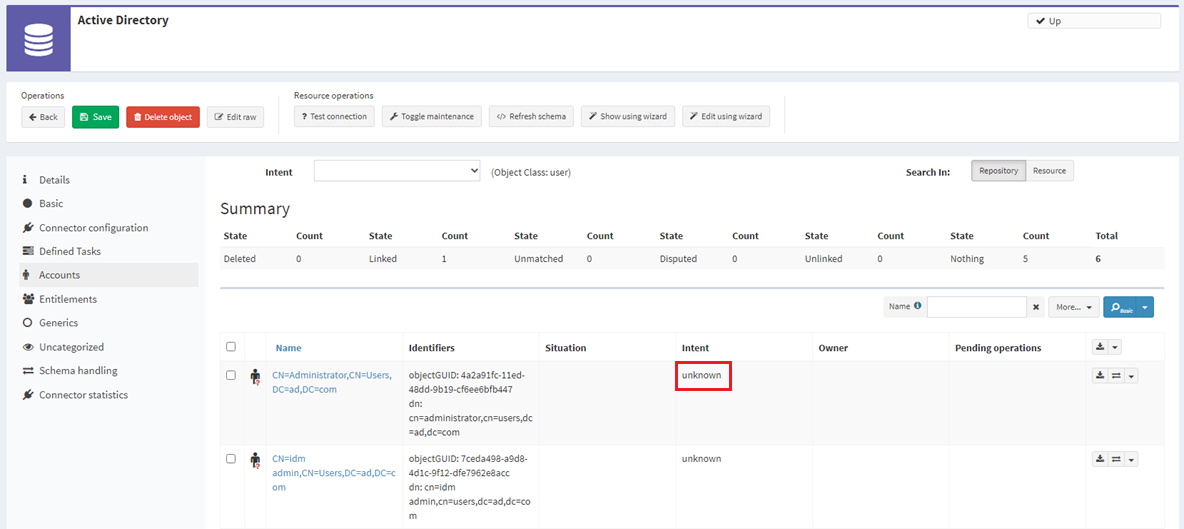Open CN=idm admin,CN=Users account link

pos(333,472)
